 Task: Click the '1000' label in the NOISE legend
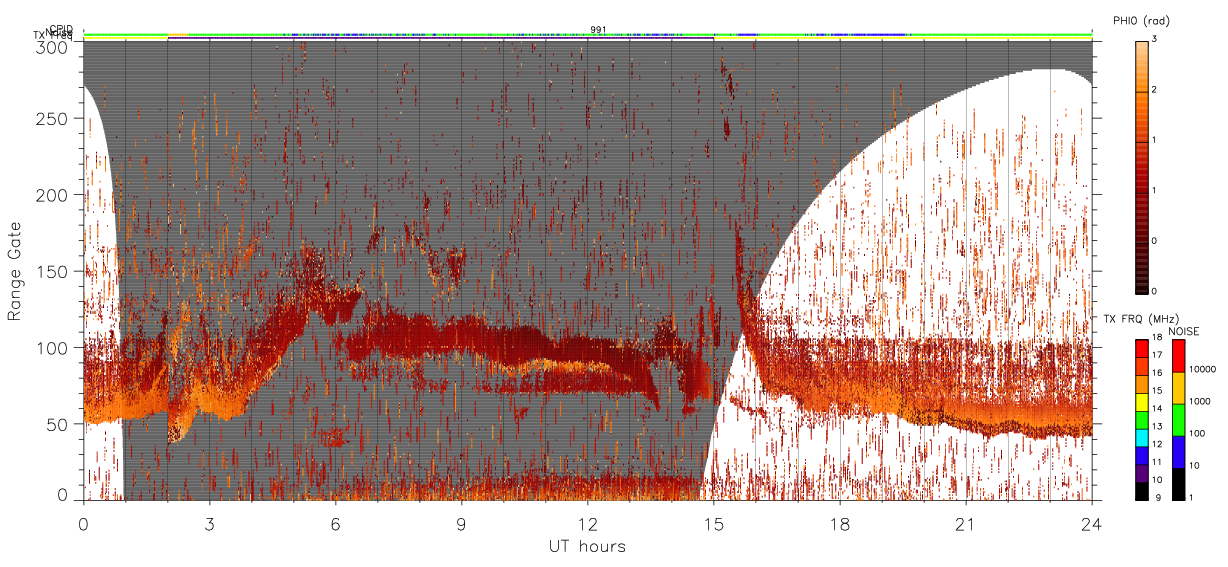(x=1202, y=401)
